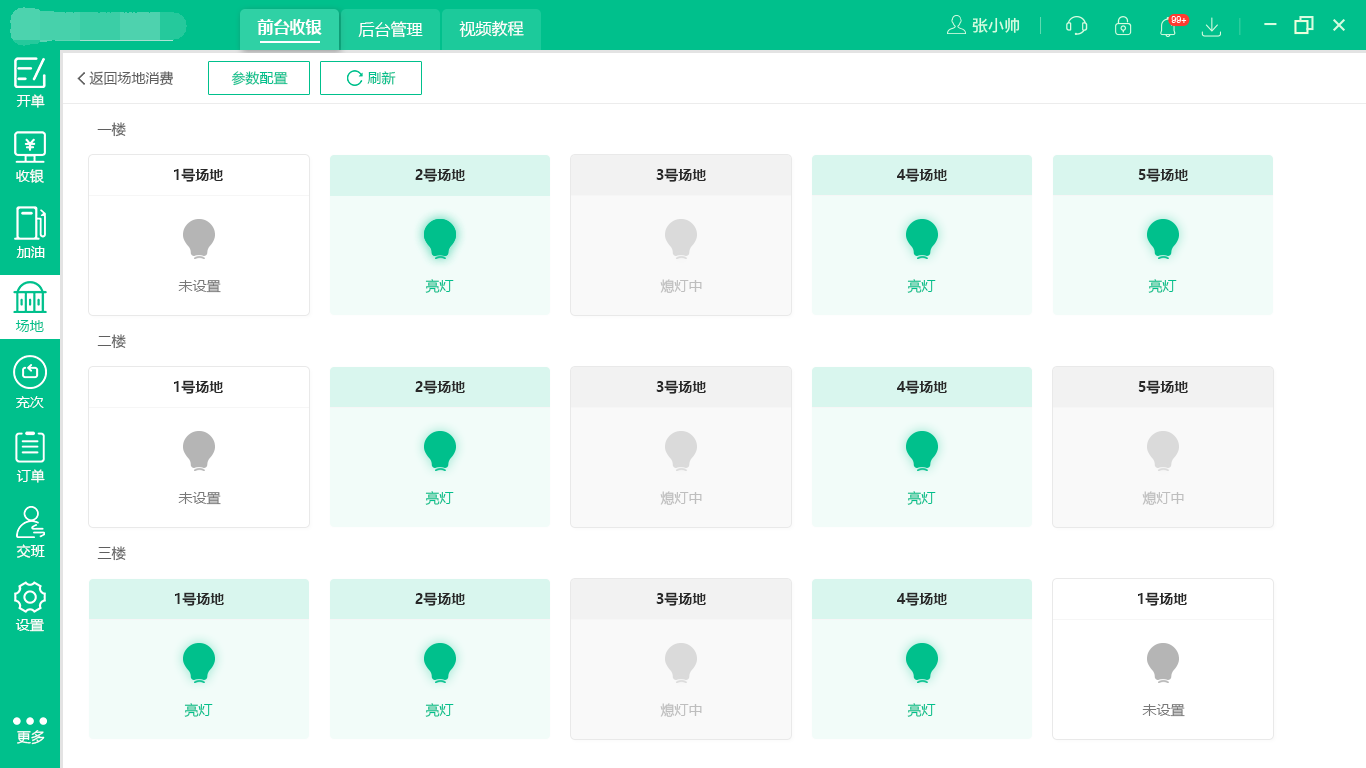Click the lock screen icon in header
Image resolution: width=1366 pixels, height=768 pixels.
[1123, 26]
